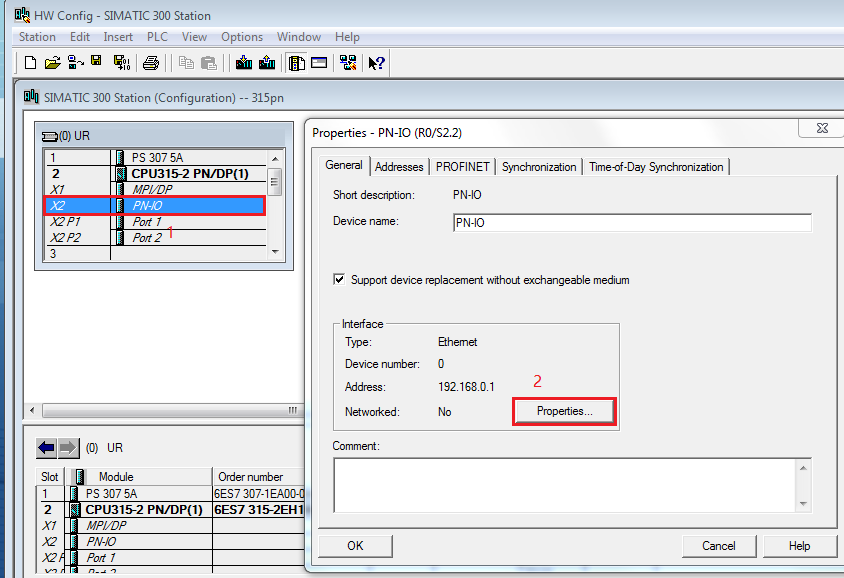This screenshot has height=578, width=844.
Task: Click OK in the Properties dialog
Action: pos(355,546)
